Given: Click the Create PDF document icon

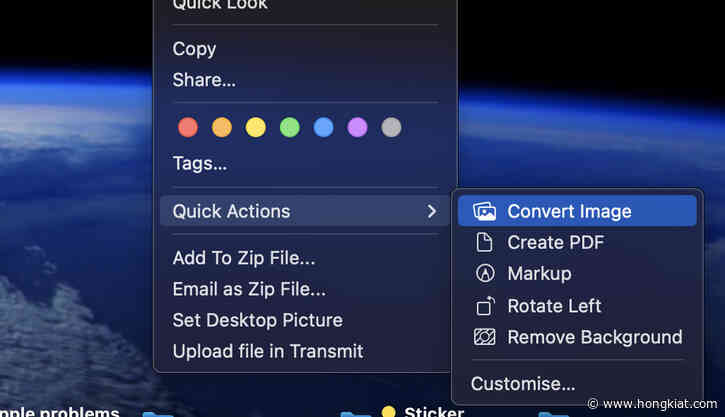Looking at the screenshot, I should pyautogui.click(x=484, y=242).
